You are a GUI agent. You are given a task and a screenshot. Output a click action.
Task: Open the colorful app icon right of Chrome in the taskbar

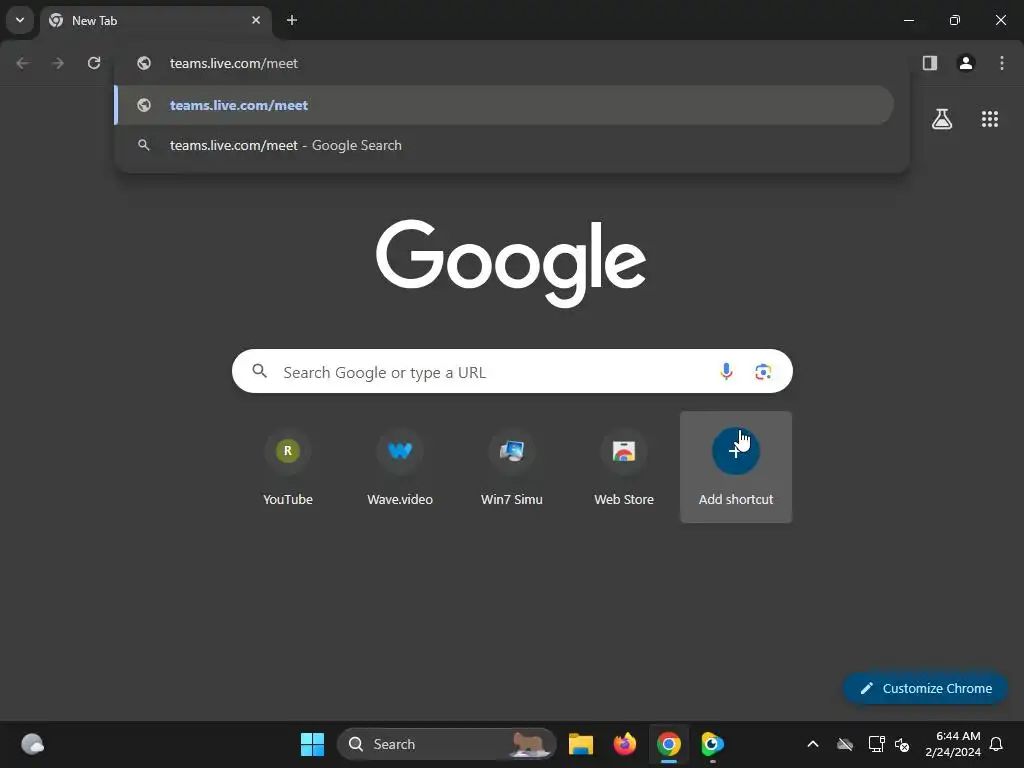tap(712, 744)
